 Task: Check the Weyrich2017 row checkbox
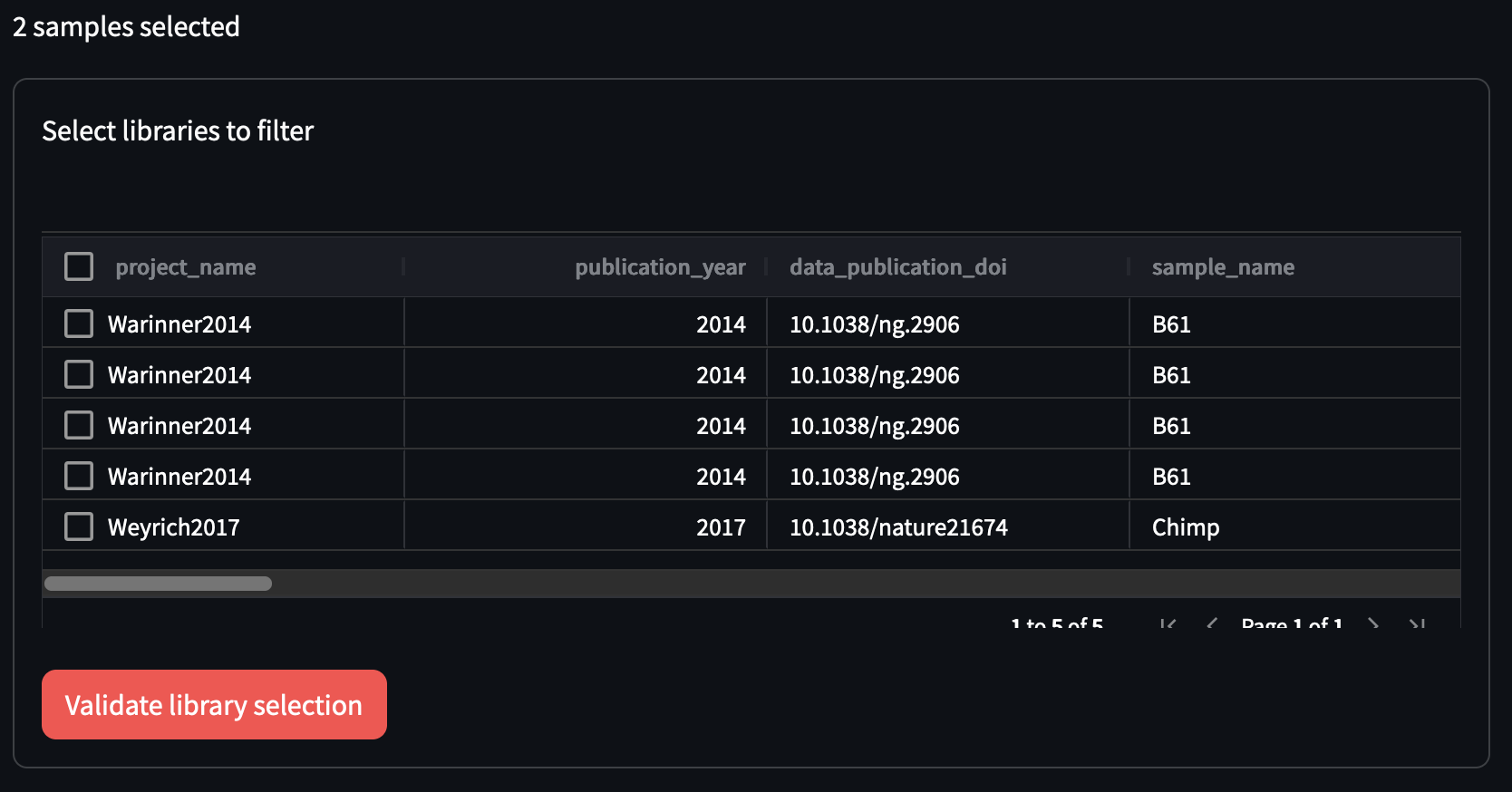(79, 526)
